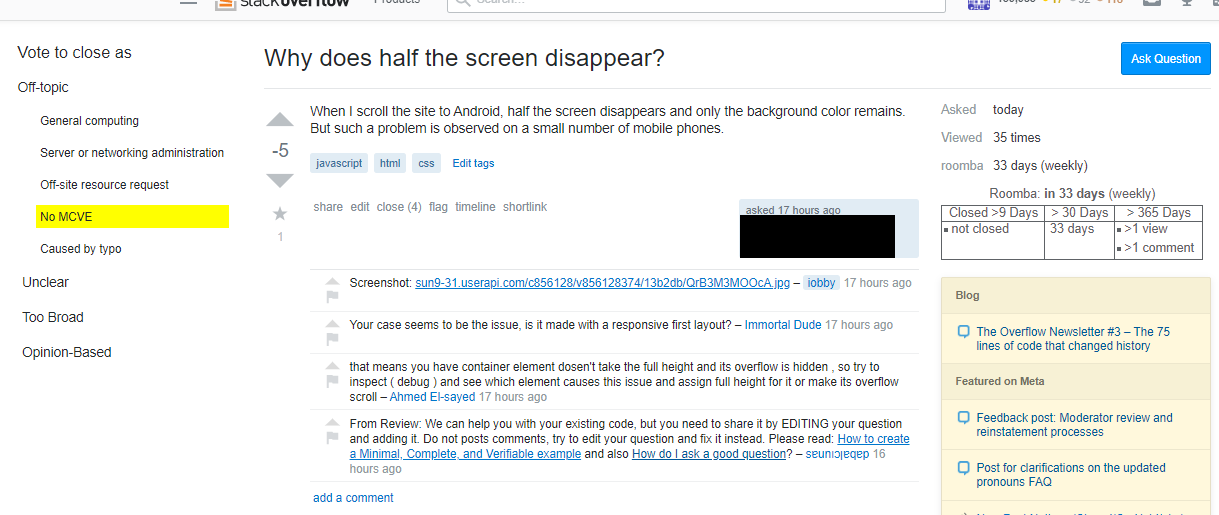Flag Ahmed El-sayed's comment

coord(332,381)
